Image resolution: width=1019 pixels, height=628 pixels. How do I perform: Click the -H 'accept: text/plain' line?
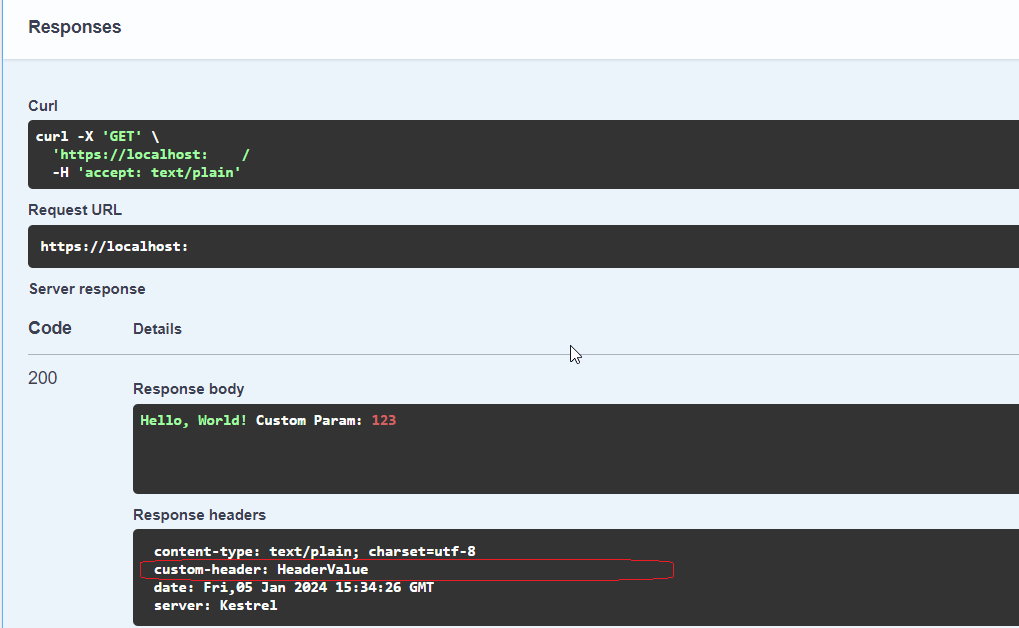[x=147, y=173]
